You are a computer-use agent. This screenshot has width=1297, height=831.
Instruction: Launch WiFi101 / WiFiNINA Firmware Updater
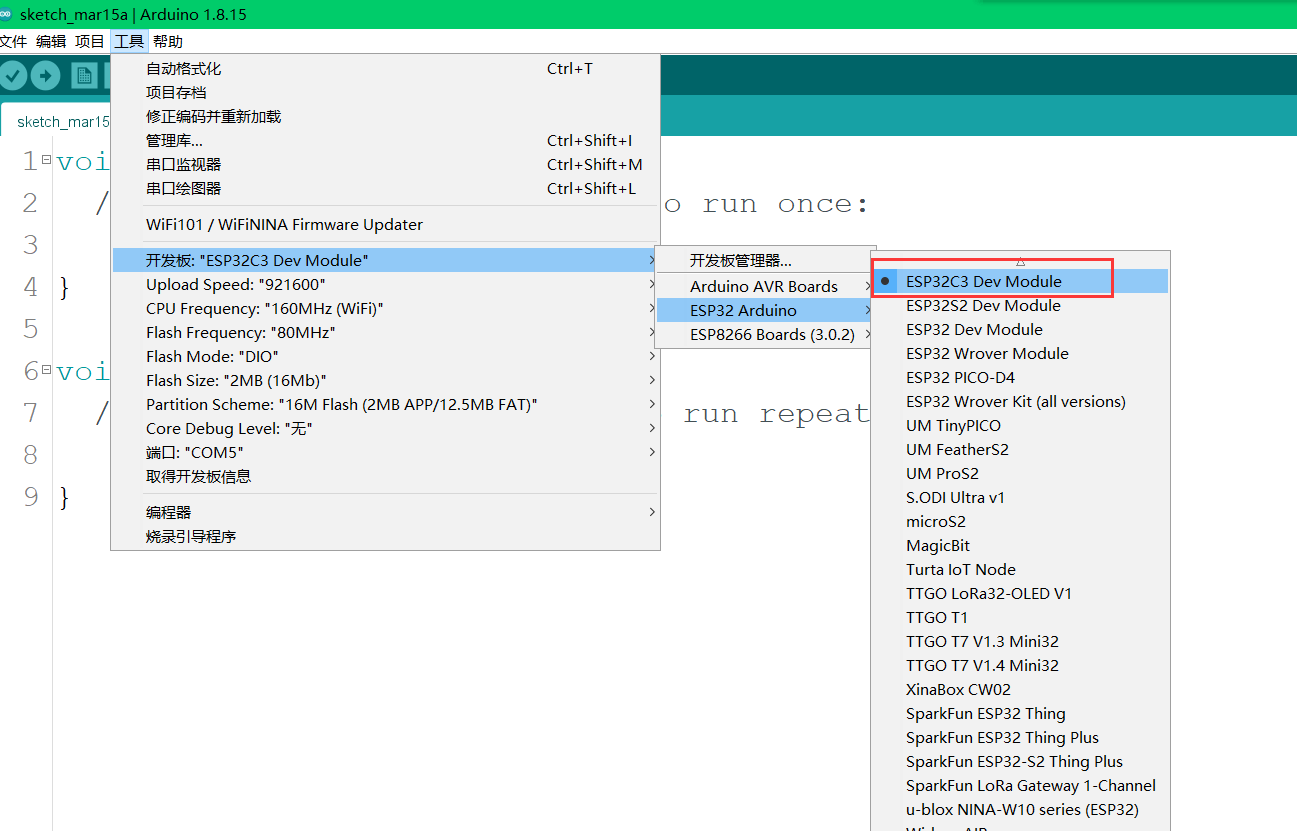(x=385, y=225)
